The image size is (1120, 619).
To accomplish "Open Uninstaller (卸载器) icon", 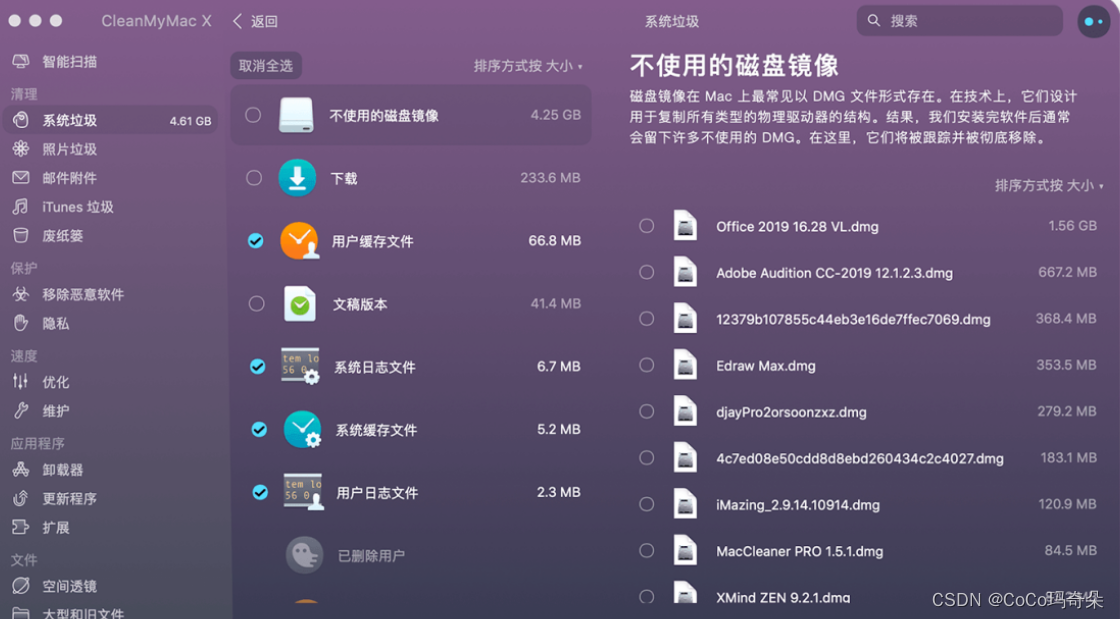I will tap(21, 469).
